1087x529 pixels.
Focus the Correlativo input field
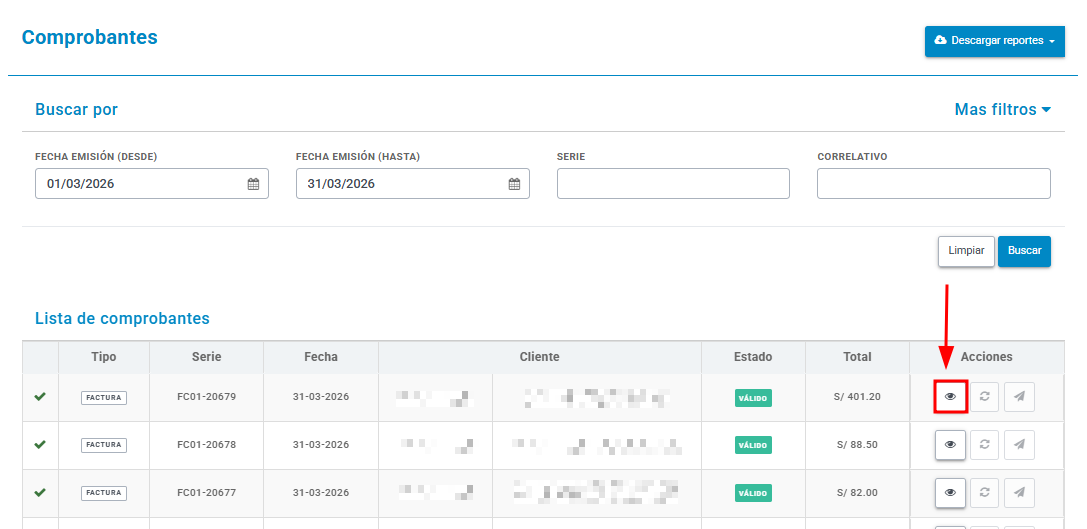coord(934,184)
